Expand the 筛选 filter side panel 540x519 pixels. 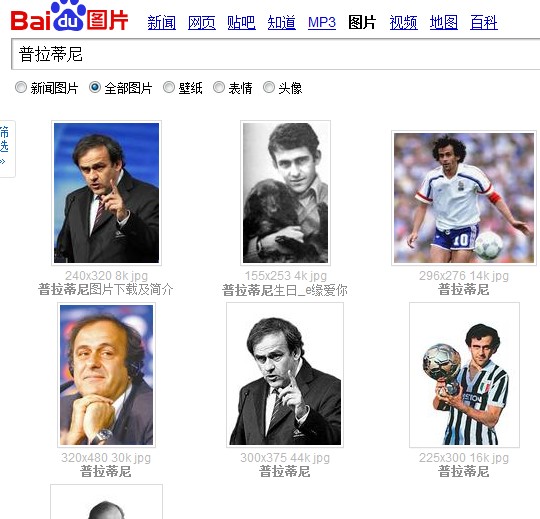[x=5, y=149]
